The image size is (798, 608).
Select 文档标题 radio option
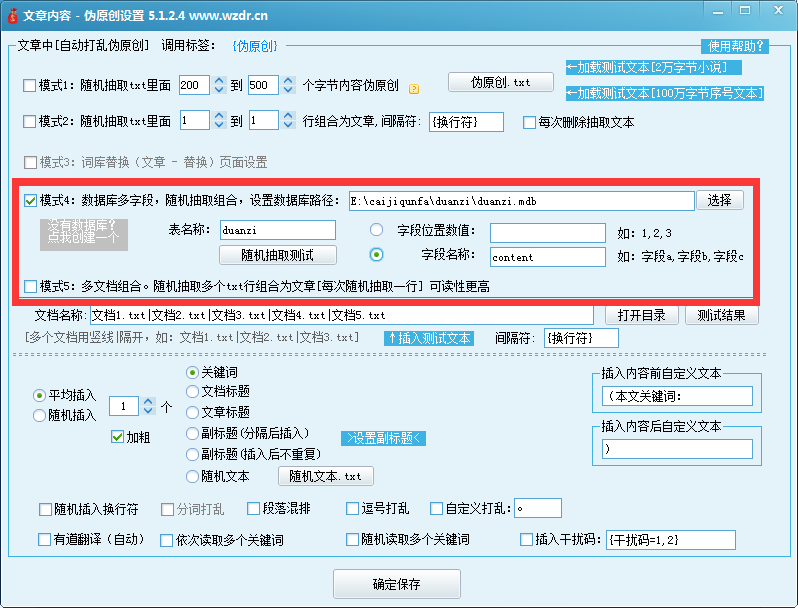[x=192, y=391]
